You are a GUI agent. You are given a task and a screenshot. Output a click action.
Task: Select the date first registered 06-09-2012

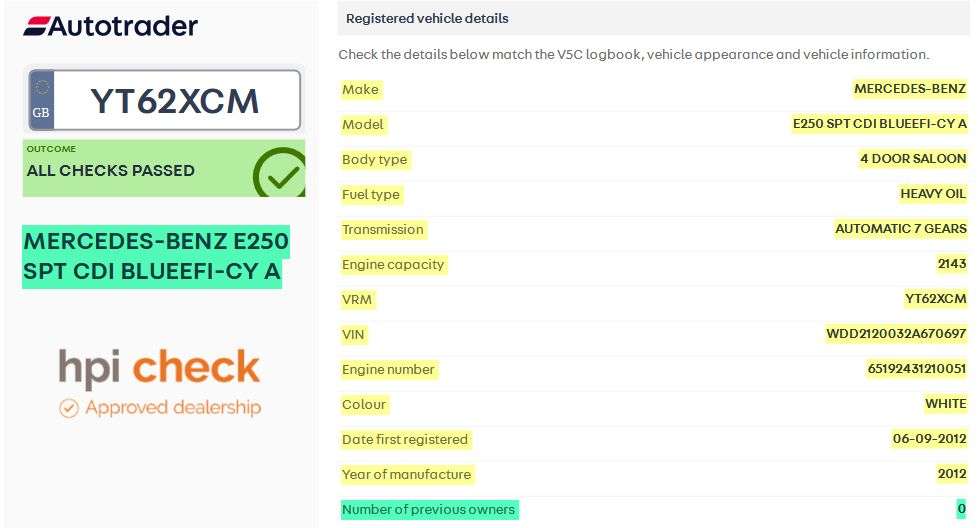930,439
